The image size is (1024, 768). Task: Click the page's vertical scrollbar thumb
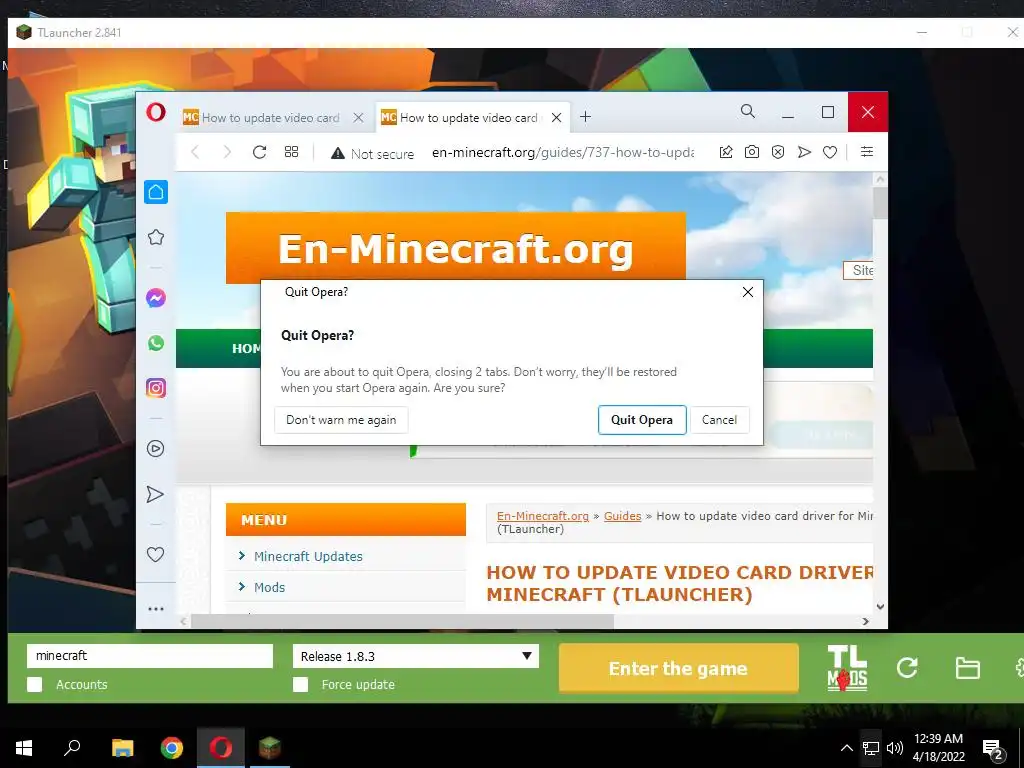coord(880,203)
